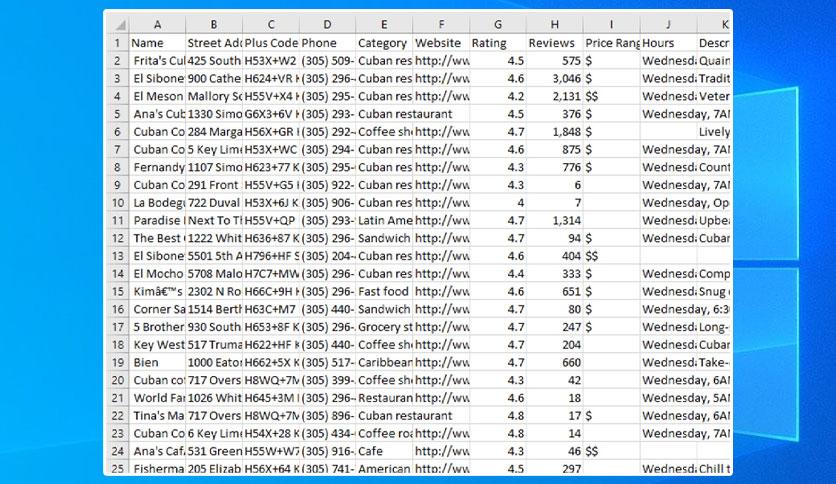Image resolution: width=836 pixels, height=484 pixels.
Task: Click the Grocery store category cell
Action: pyautogui.click(x=384, y=327)
